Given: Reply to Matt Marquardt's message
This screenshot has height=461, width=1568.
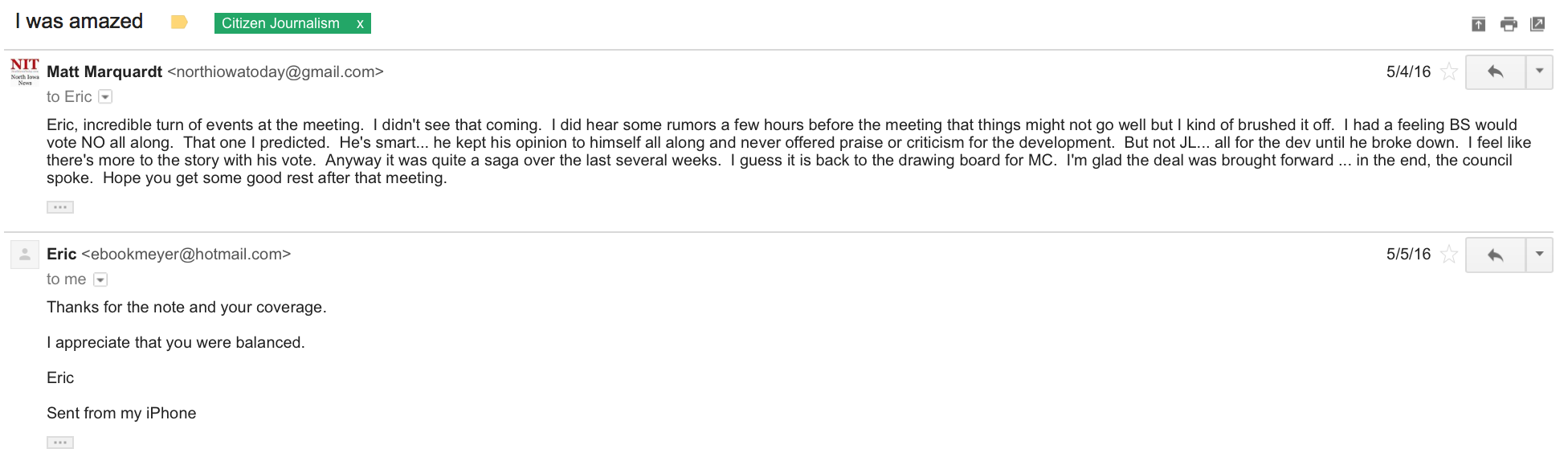Looking at the screenshot, I should tap(1495, 72).
